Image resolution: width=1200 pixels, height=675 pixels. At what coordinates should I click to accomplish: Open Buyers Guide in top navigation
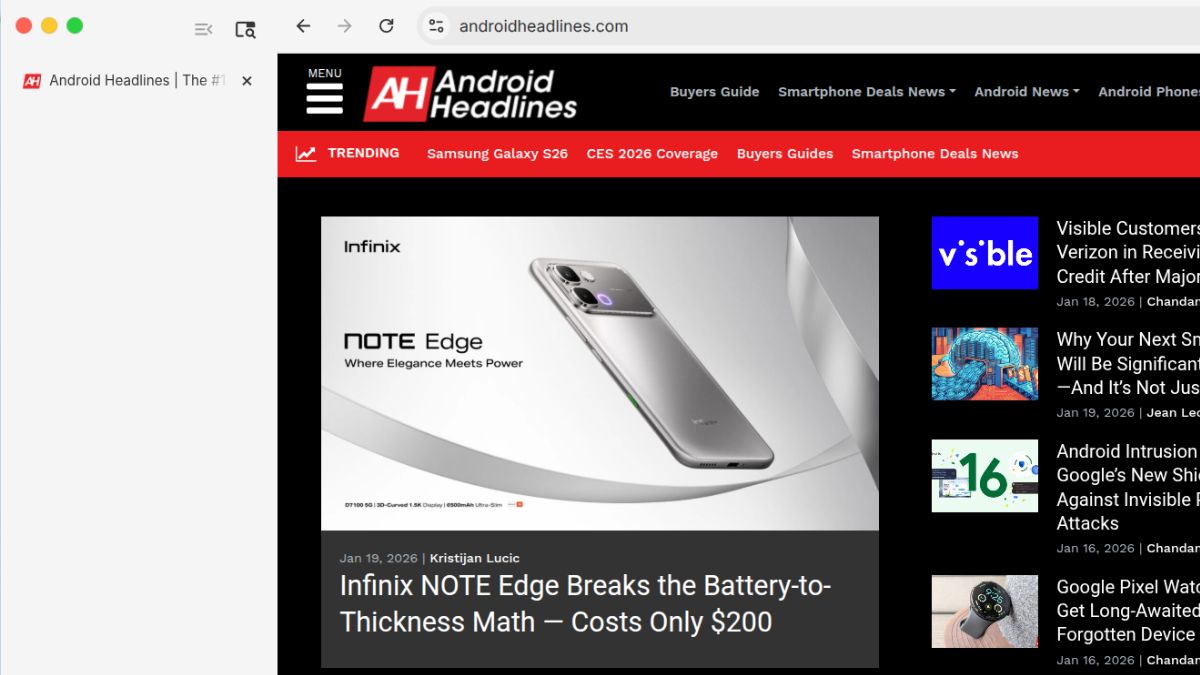[714, 92]
